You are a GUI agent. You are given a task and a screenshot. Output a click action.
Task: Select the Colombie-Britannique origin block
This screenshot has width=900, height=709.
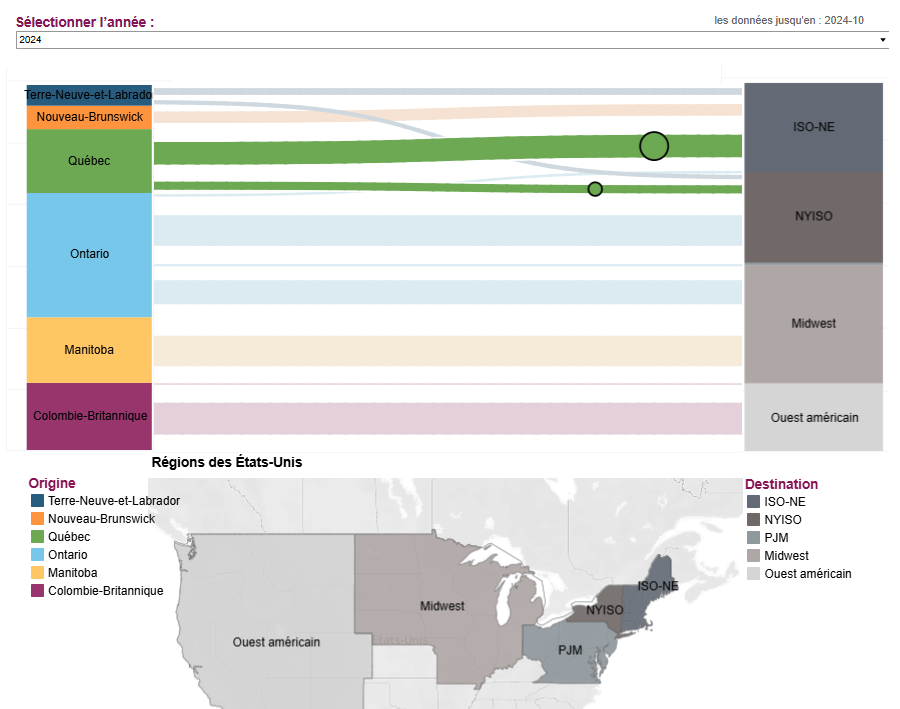(89, 416)
